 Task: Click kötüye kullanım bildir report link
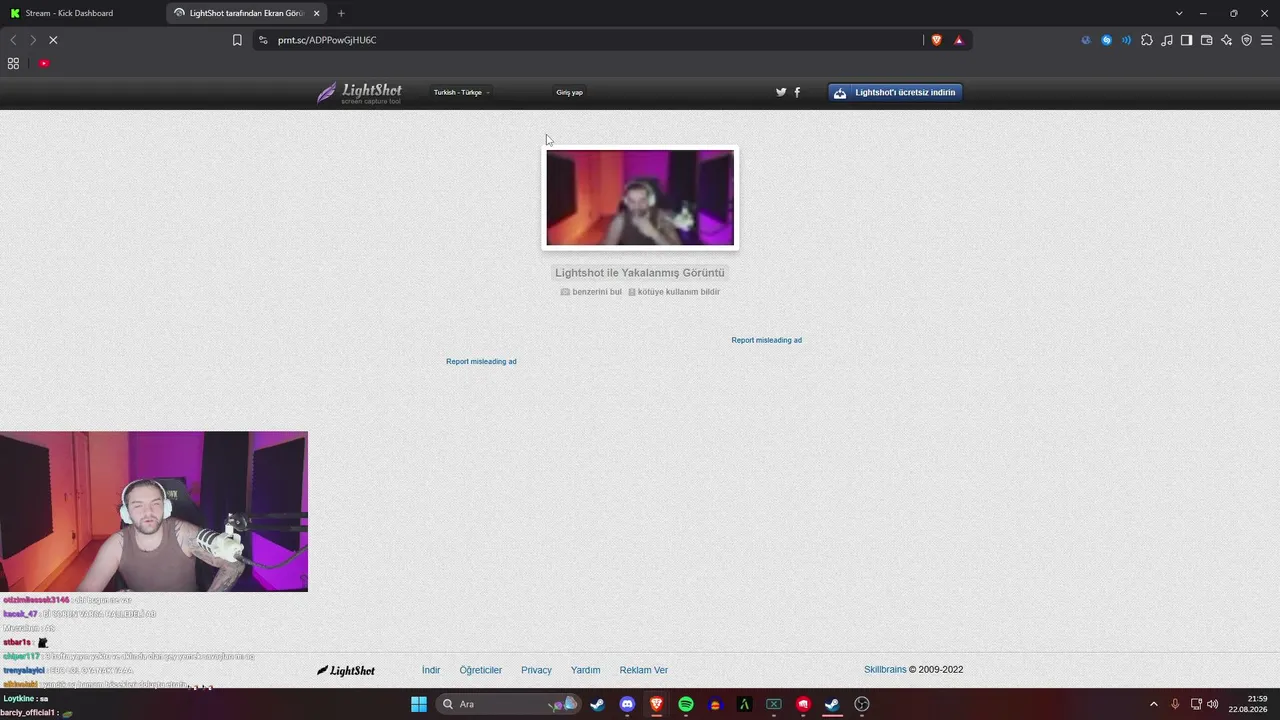pos(674,292)
